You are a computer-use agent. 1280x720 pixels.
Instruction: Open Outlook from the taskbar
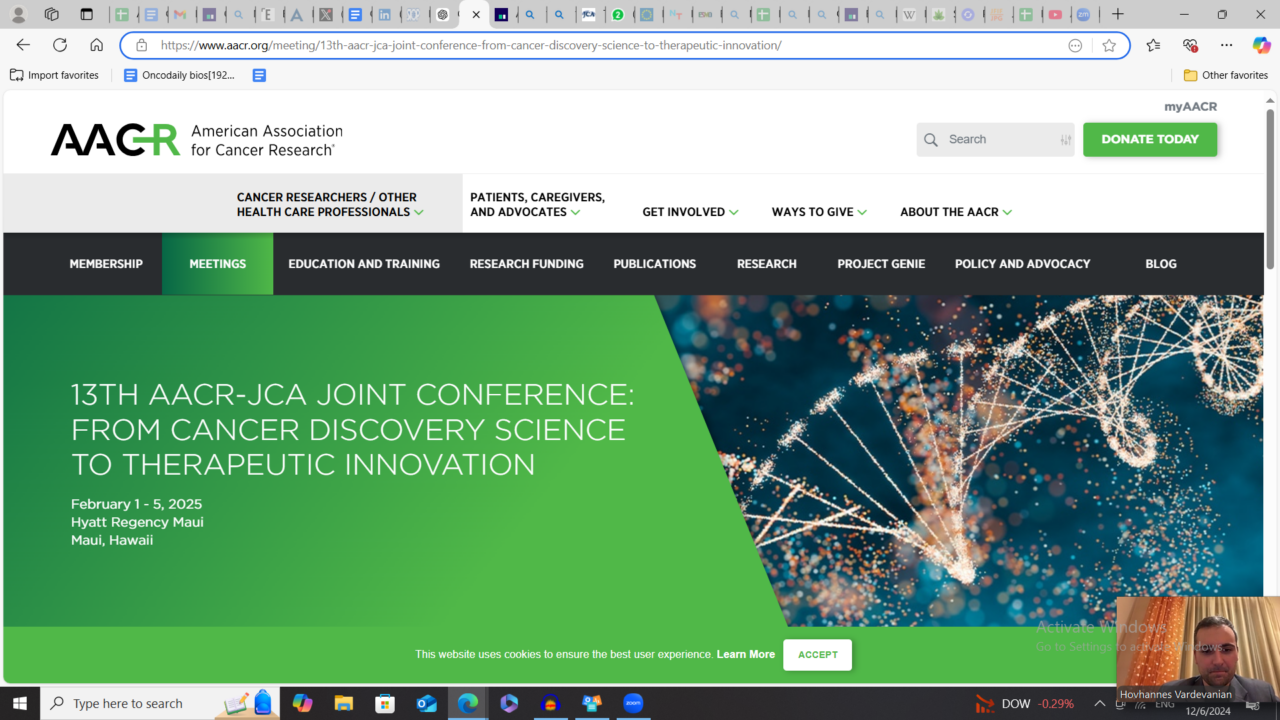pyautogui.click(x=427, y=703)
